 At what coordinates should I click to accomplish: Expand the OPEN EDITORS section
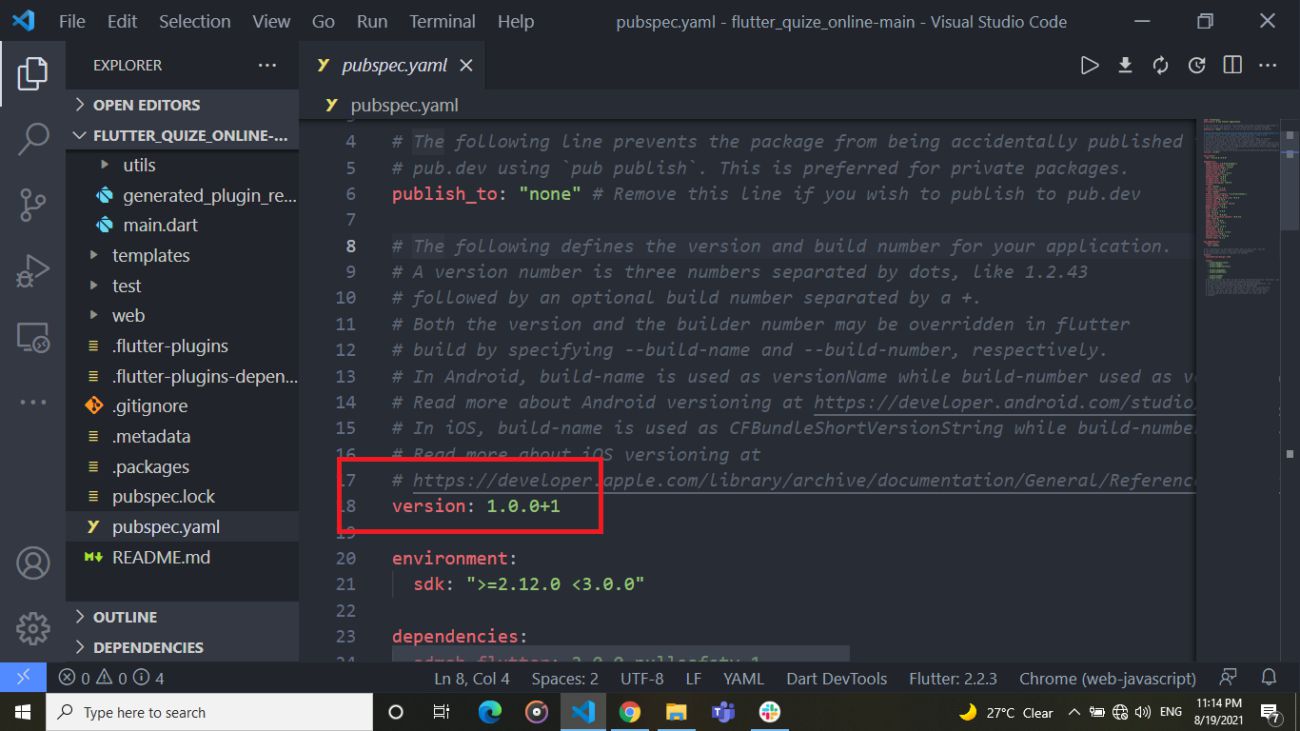(x=146, y=105)
